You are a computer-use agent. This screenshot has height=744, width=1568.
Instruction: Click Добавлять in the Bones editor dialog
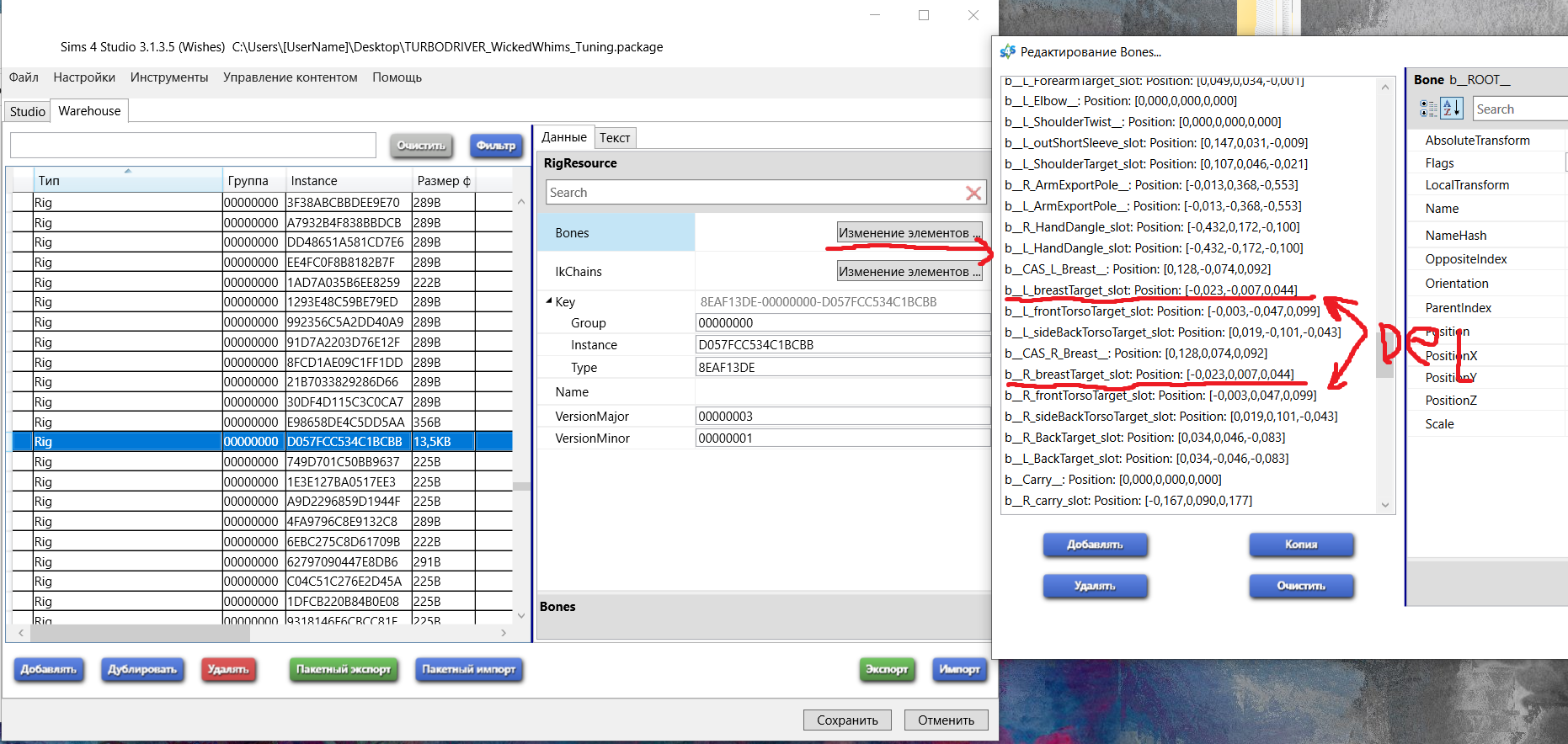[1095, 545]
